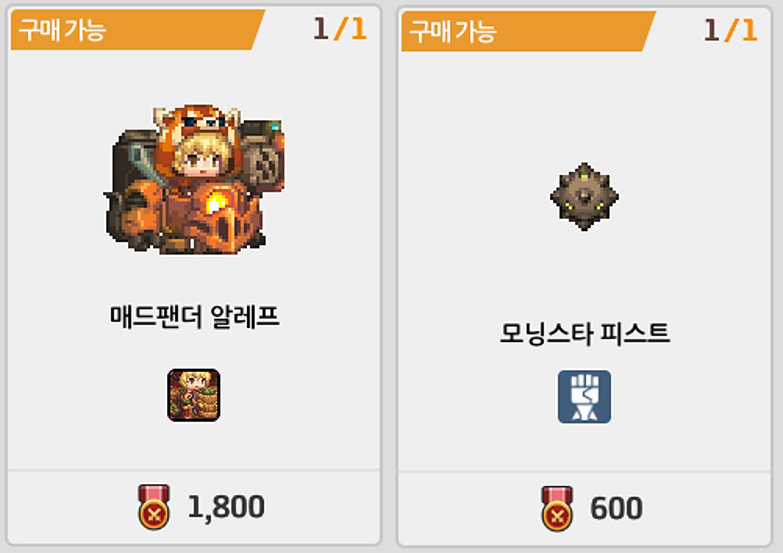Click the 모닝스타 피스트 name label
Screen dimensions: 783x553
(x=584, y=333)
